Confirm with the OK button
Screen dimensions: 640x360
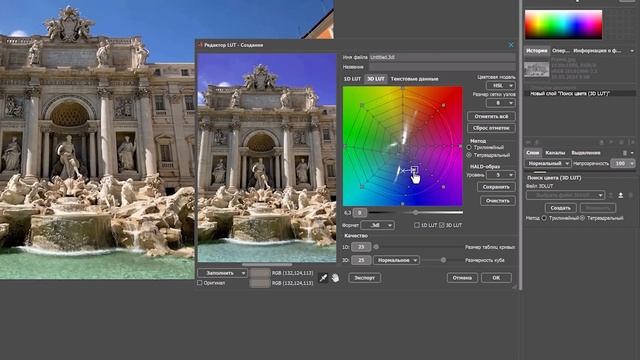(x=496, y=278)
